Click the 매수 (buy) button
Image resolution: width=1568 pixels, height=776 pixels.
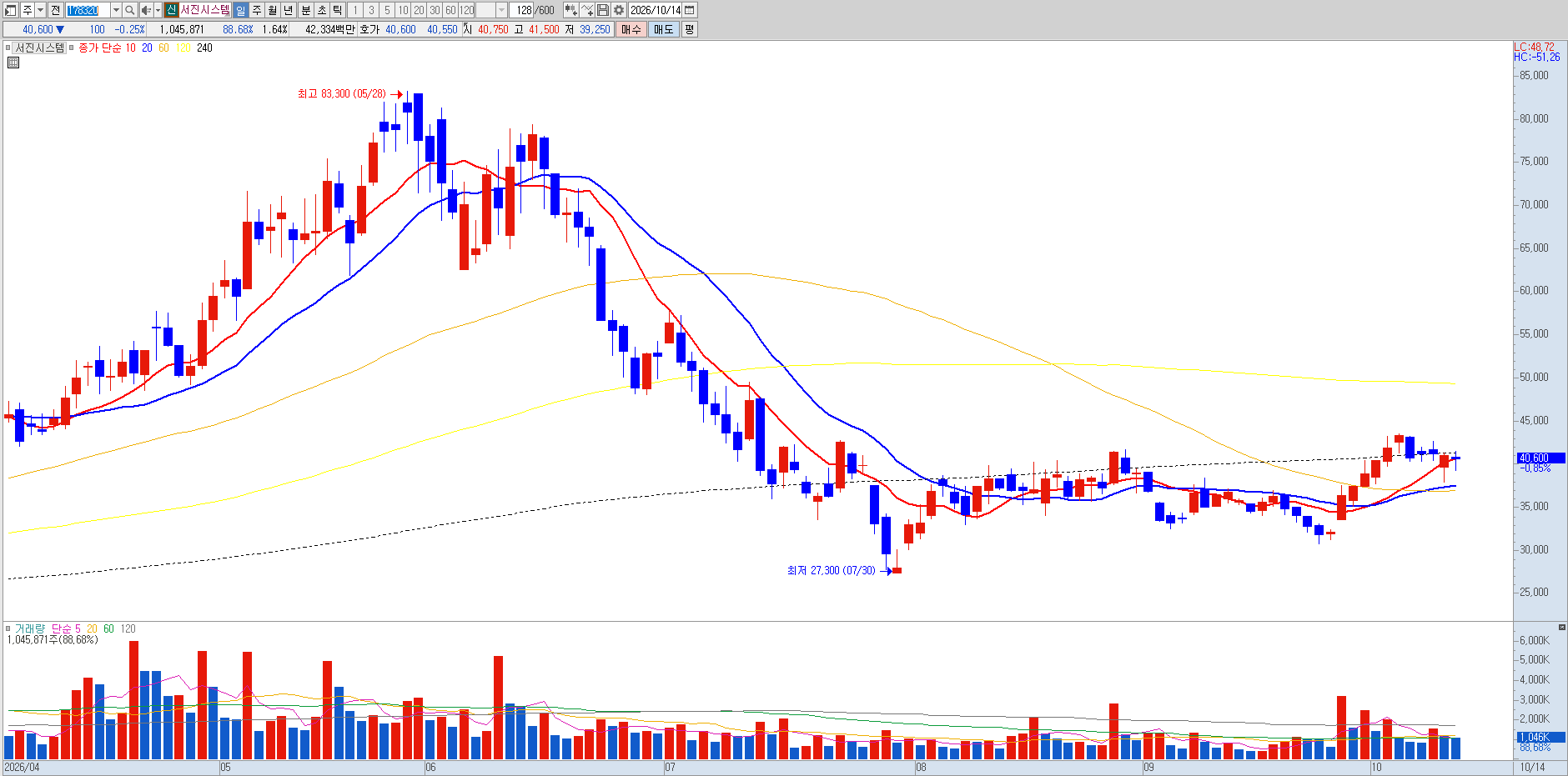pyautogui.click(x=631, y=29)
